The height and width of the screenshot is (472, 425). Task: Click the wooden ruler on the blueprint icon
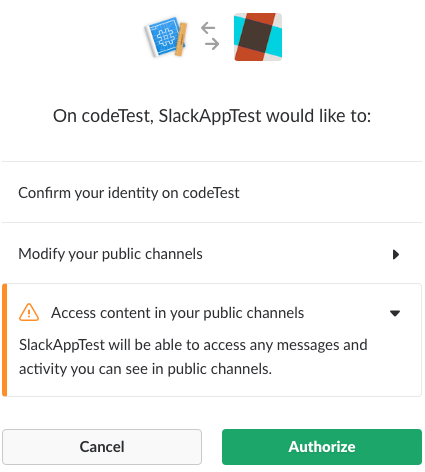[181, 39]
